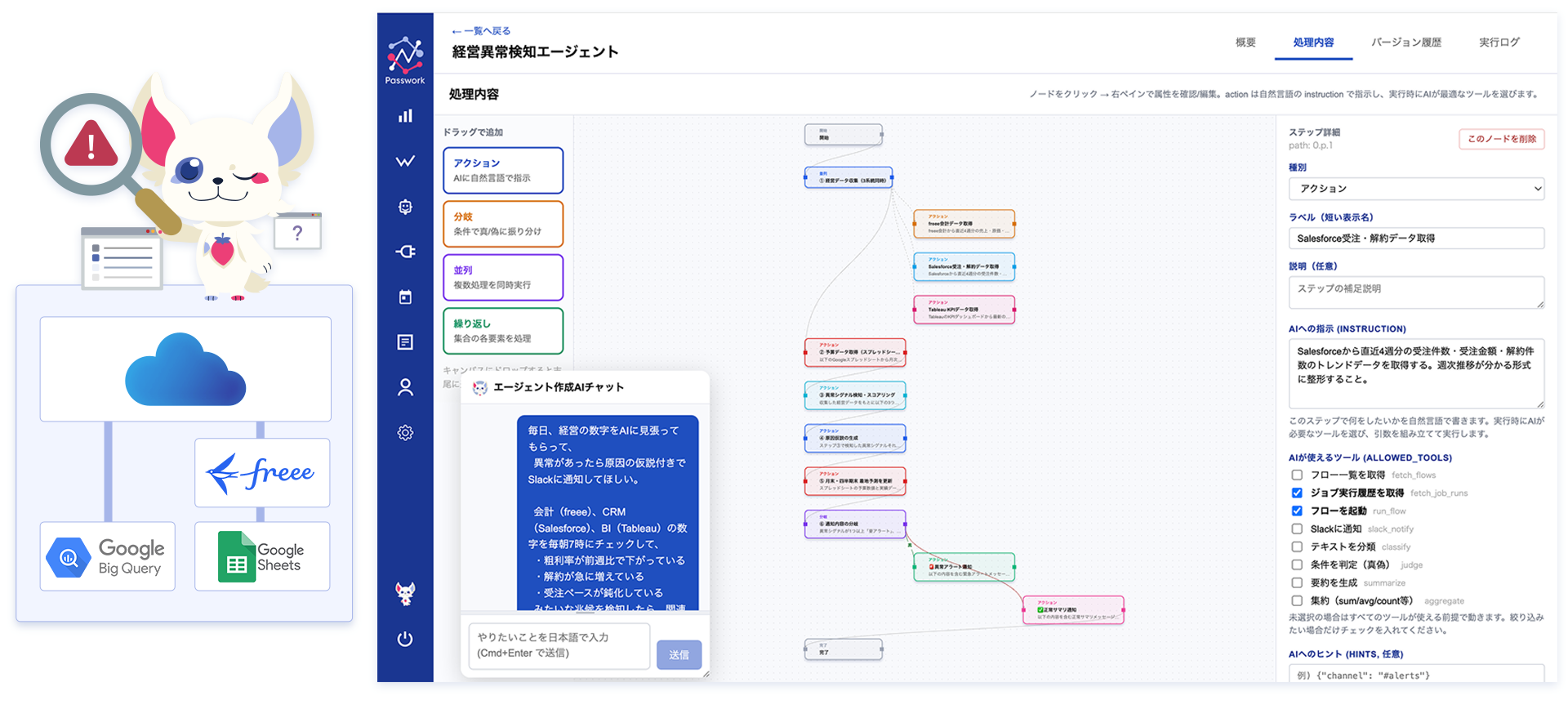Open the 実行ログ tab
The height and width of the screenshot is (705, 1568).
[x=1499, y=42]
